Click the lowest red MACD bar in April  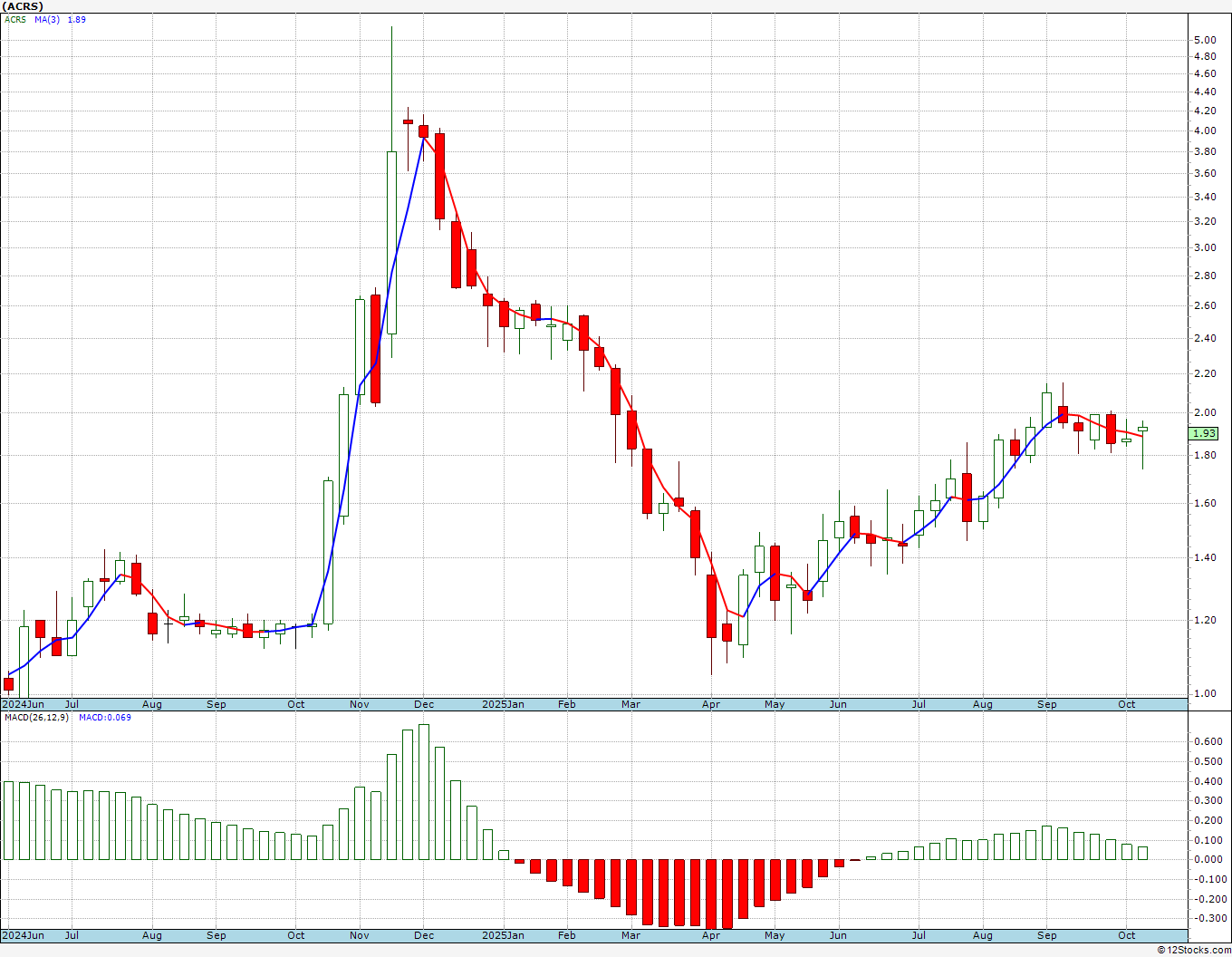(x=712, y=894)
